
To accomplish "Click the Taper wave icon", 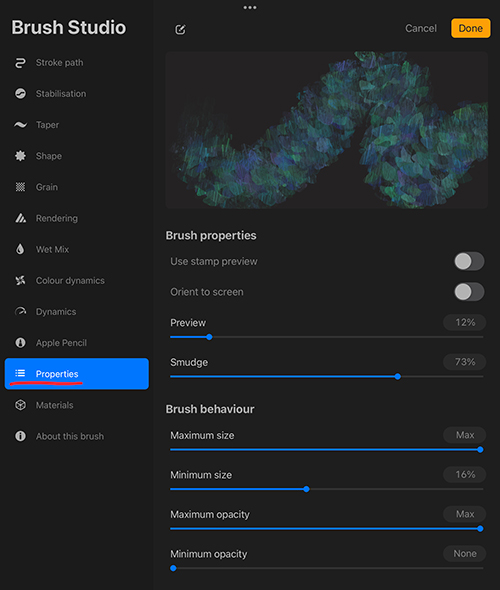I will coord(20,125).
